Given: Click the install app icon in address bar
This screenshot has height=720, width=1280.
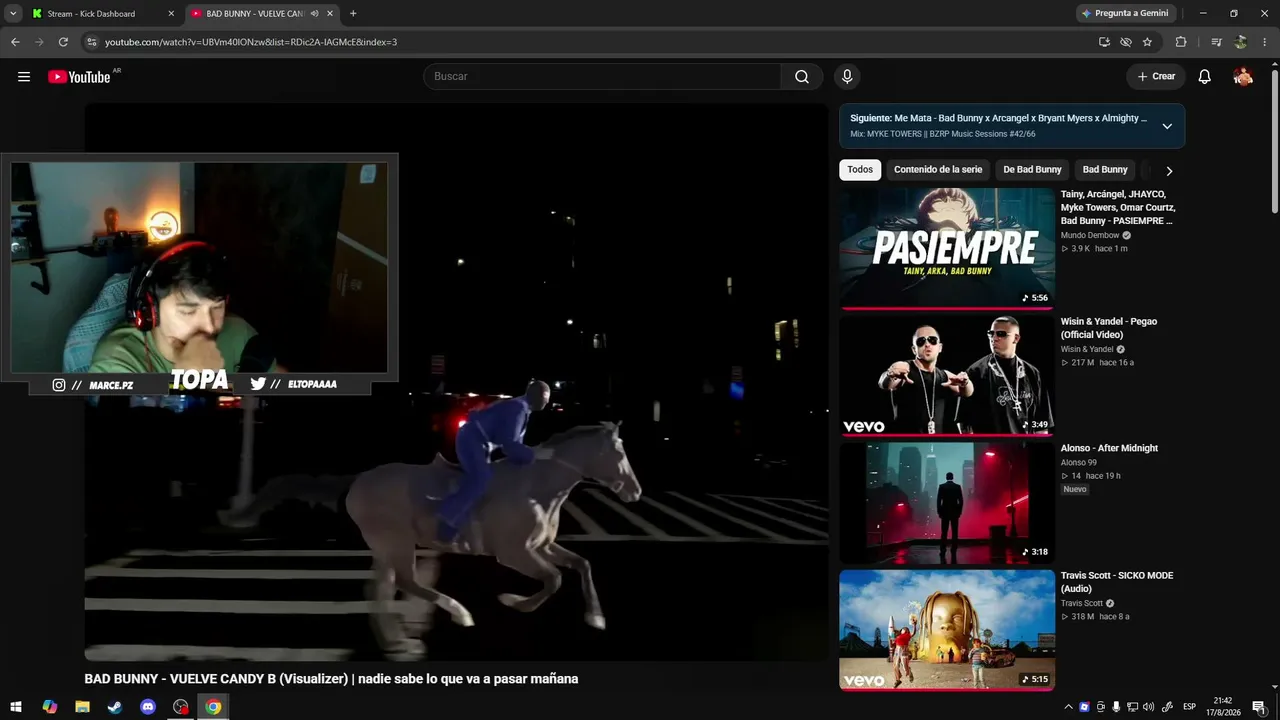Looking at the screenshot, I should click(1104, 42).
